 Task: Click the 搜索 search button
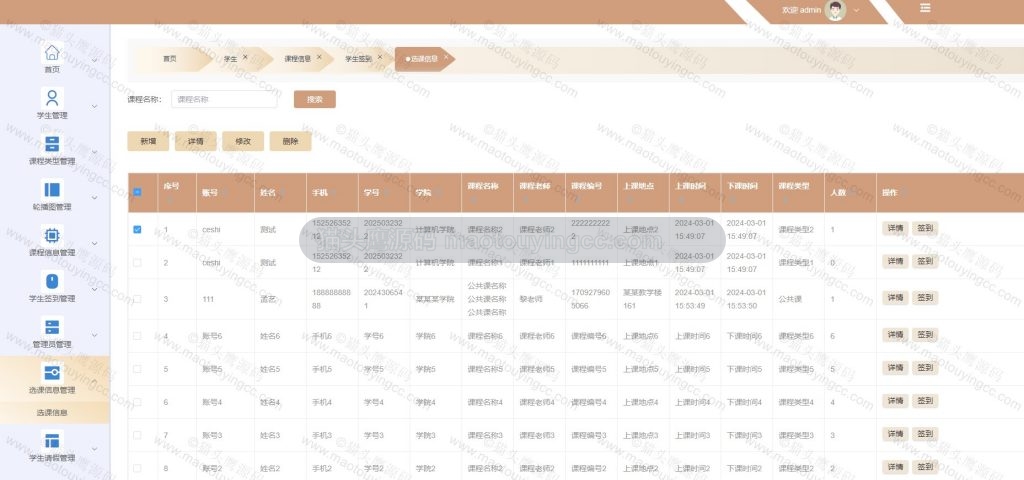click(315, 99)
